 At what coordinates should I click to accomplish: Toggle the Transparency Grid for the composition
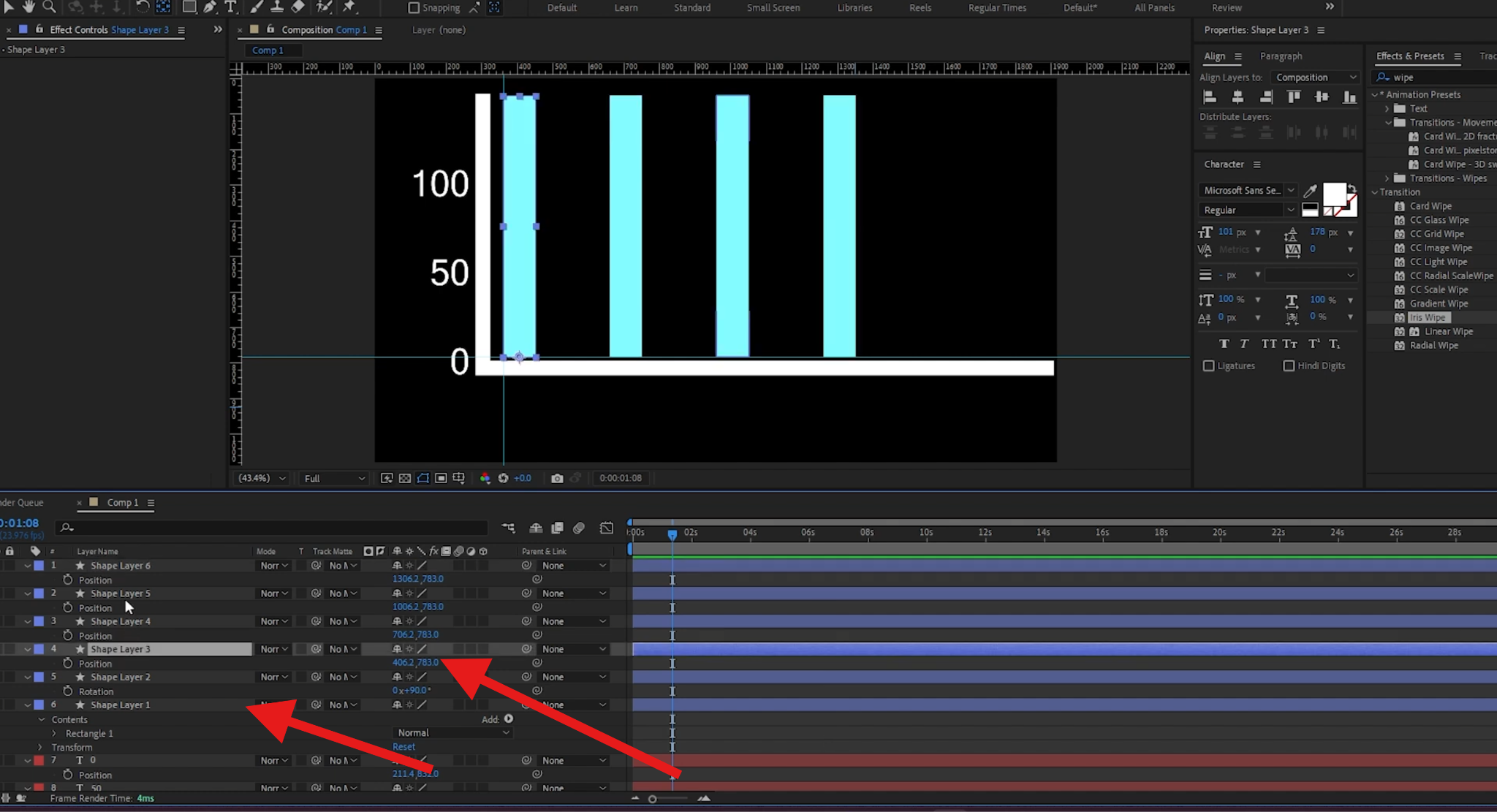click(405, 478)
